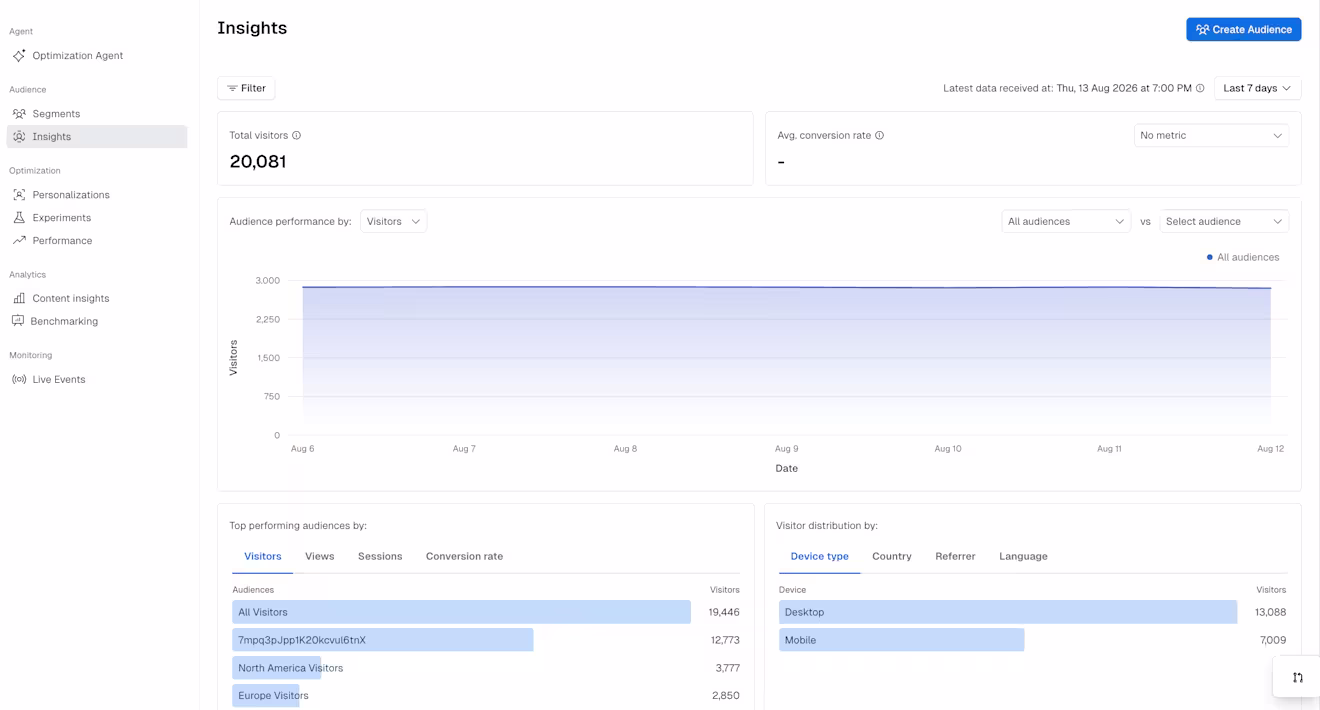Click the All Visitors audience bar
Image resolution: width=1320 pixels, height=710 pixels.
point(461,612)
